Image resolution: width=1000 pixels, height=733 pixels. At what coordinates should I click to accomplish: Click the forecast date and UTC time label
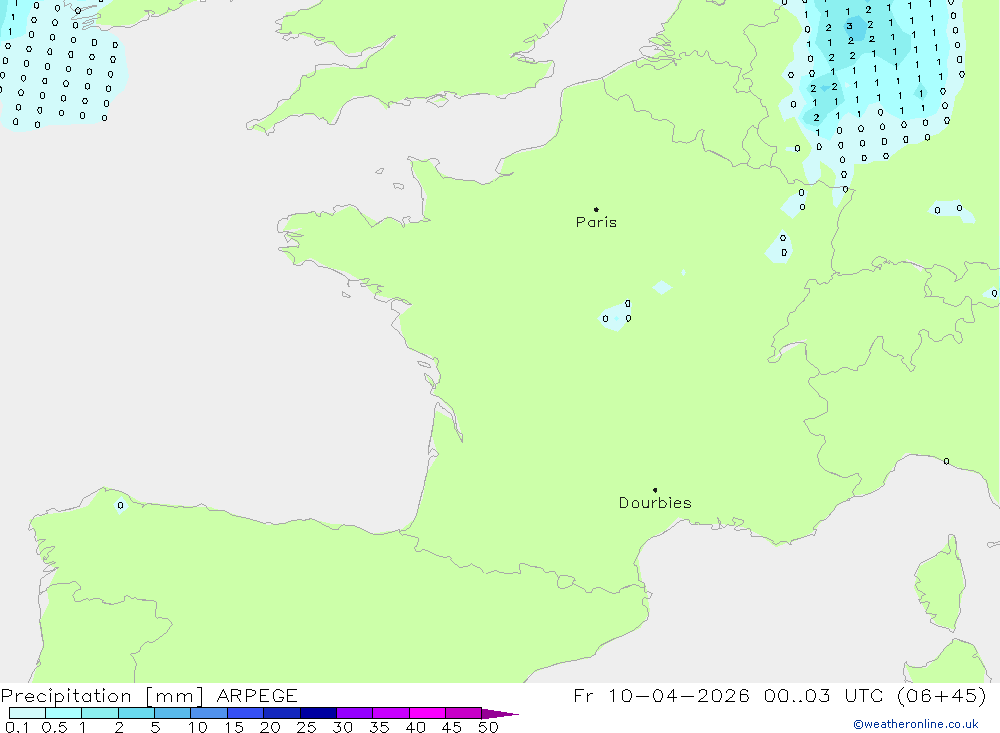(780, 695)
